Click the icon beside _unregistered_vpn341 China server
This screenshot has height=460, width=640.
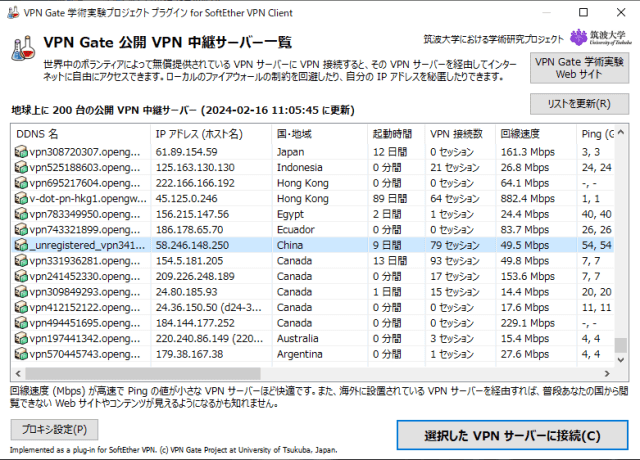(21, 245)
